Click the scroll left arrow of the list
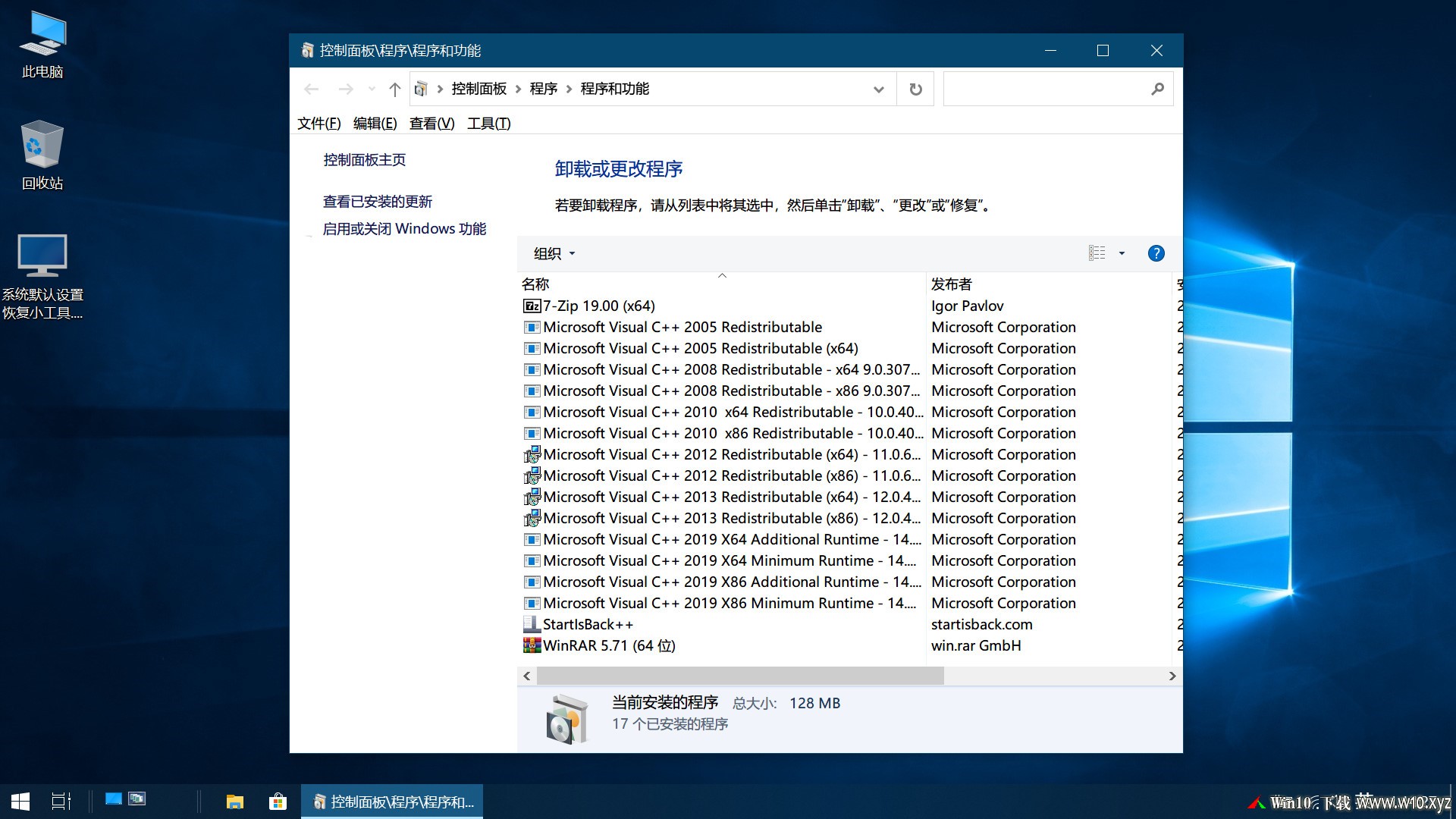This screenshot has height=819, width=1456. pos(527,676)
